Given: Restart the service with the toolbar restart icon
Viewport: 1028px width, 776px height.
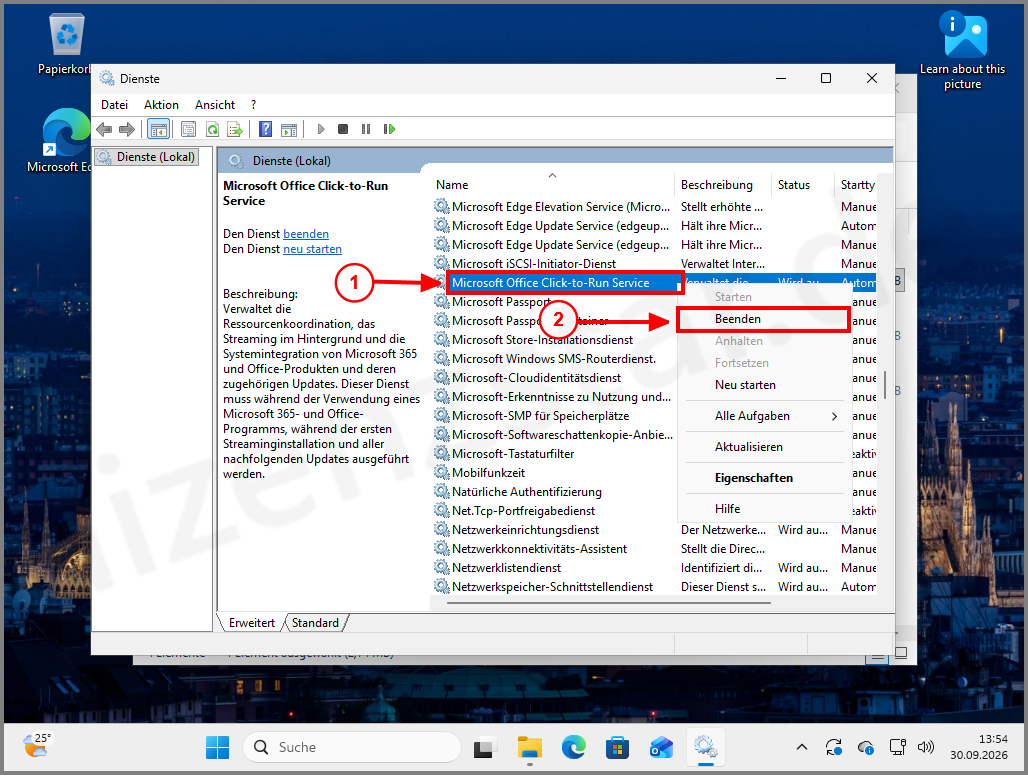Looking at the screenshot, I should [x=389, y=129].
